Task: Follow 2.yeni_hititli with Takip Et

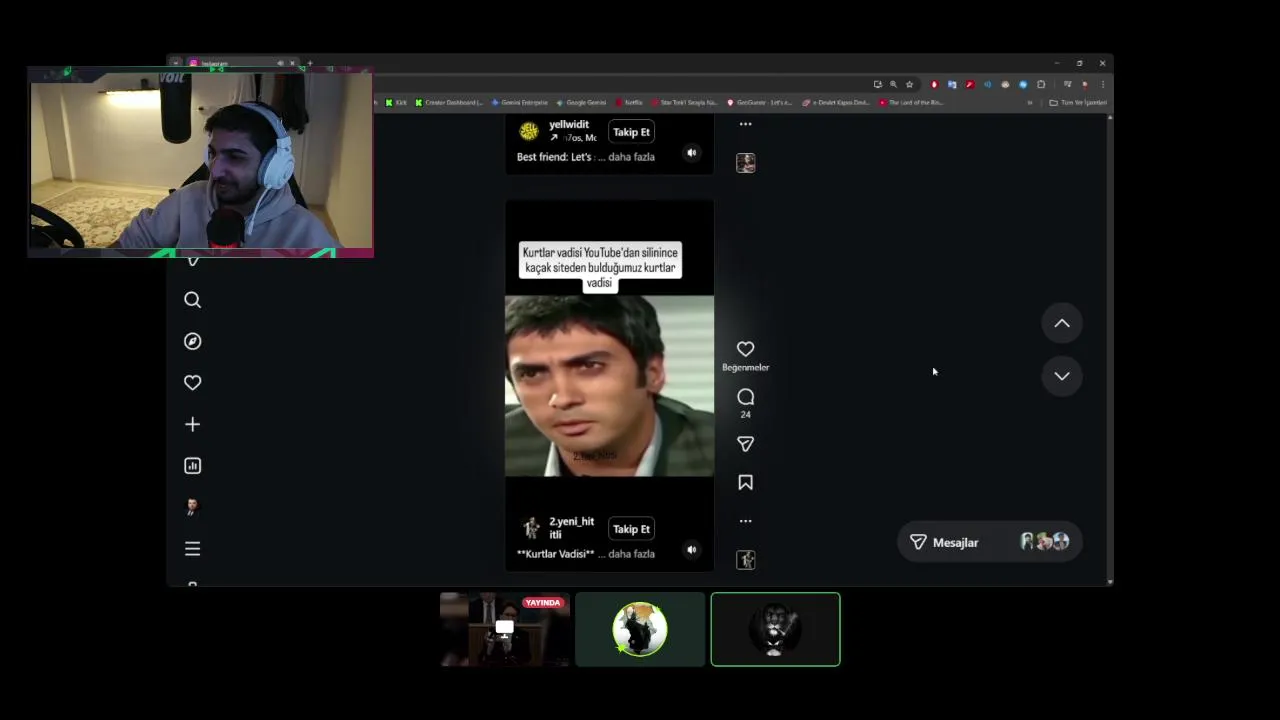Action: click(631, 529)
